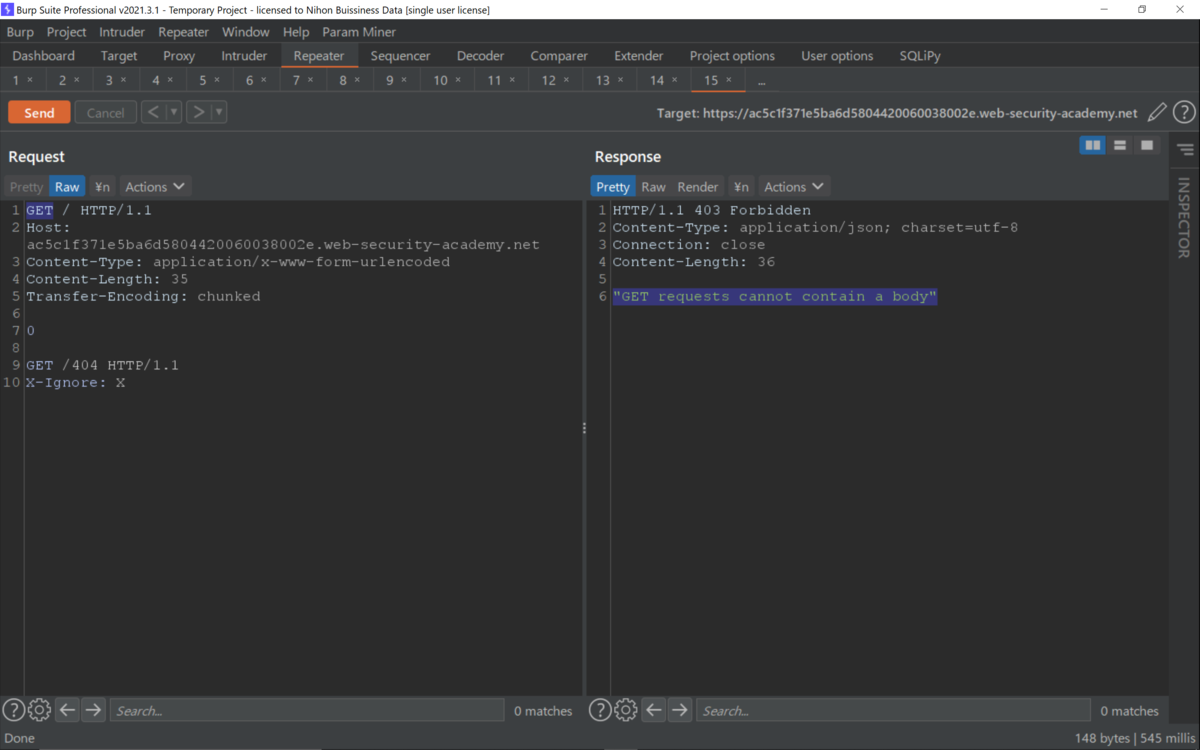Click the edit target pencil icon
Screen dimensions: 1200x750
(1157, 113)
